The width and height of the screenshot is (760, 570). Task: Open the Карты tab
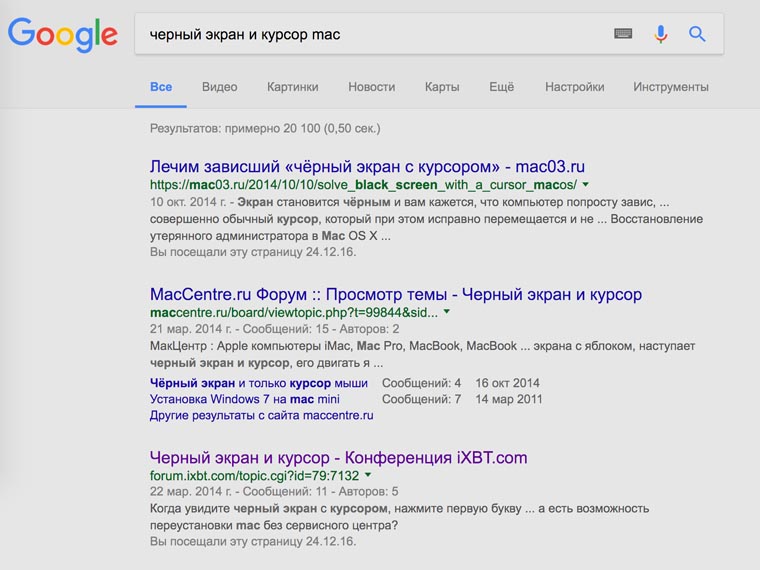pyautogui.click(x=441, y=87)
